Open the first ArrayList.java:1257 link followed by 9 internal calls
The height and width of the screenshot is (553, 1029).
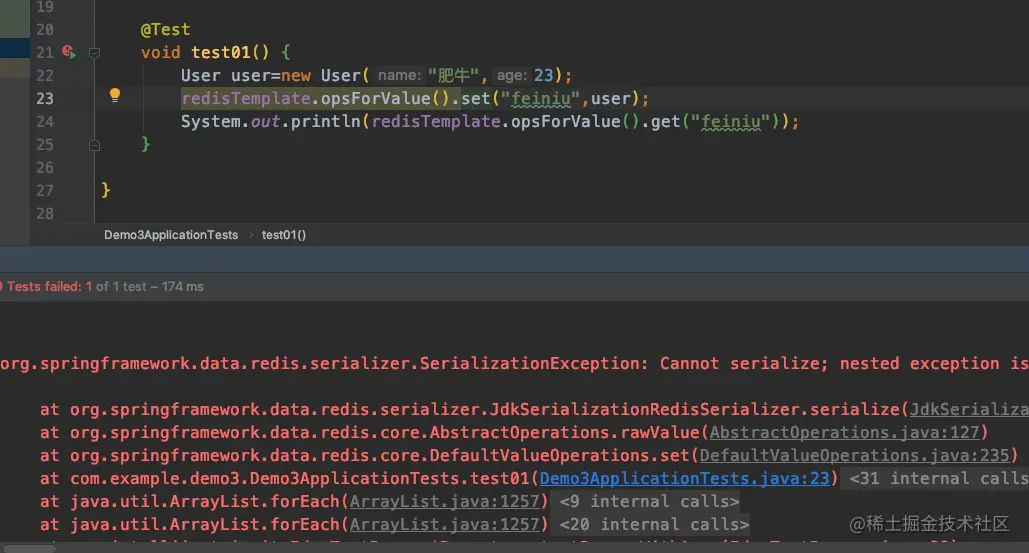click(444, 501)
